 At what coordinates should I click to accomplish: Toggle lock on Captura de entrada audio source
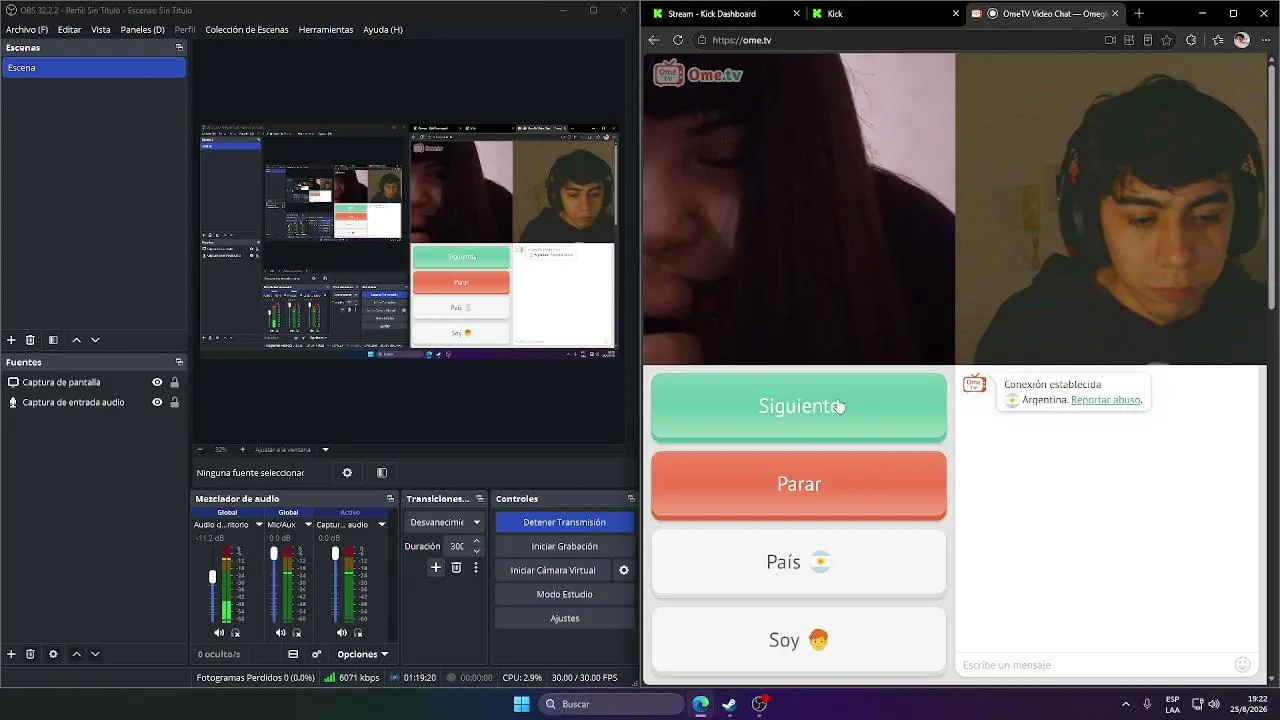(x=175, y=402)
